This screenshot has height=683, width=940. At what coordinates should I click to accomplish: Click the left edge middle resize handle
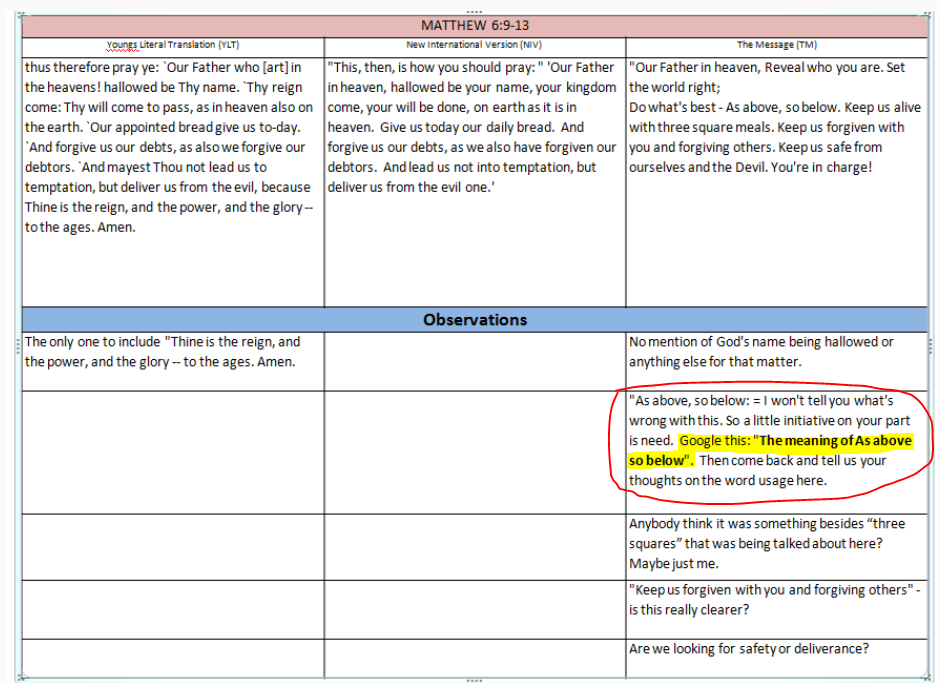click(18, 346)
